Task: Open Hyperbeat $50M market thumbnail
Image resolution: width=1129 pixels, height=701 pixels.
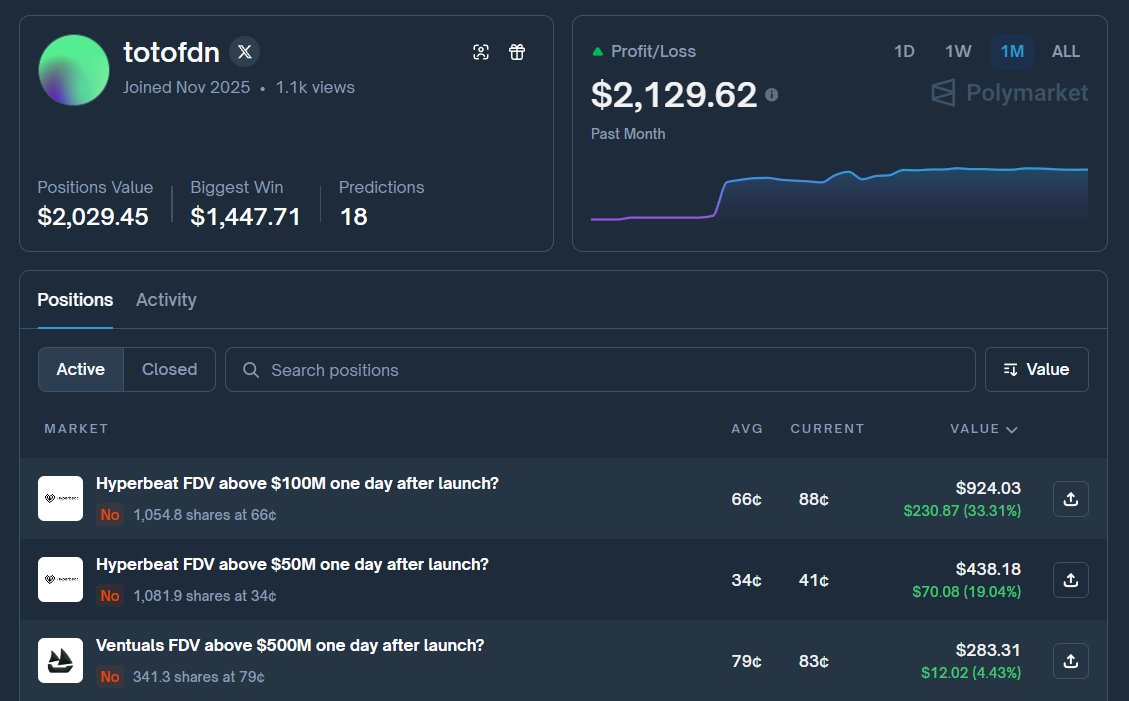Action: coord(60,579)
